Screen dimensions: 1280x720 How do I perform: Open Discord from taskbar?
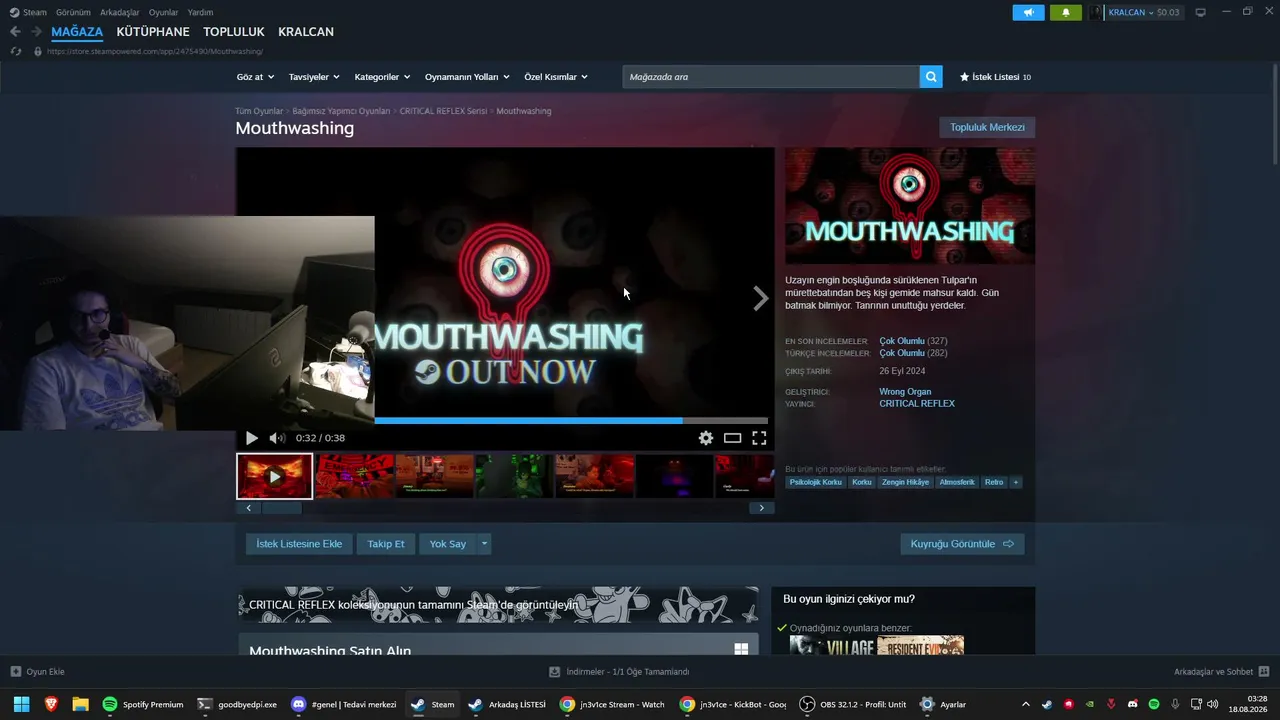[x=343, y=704]
